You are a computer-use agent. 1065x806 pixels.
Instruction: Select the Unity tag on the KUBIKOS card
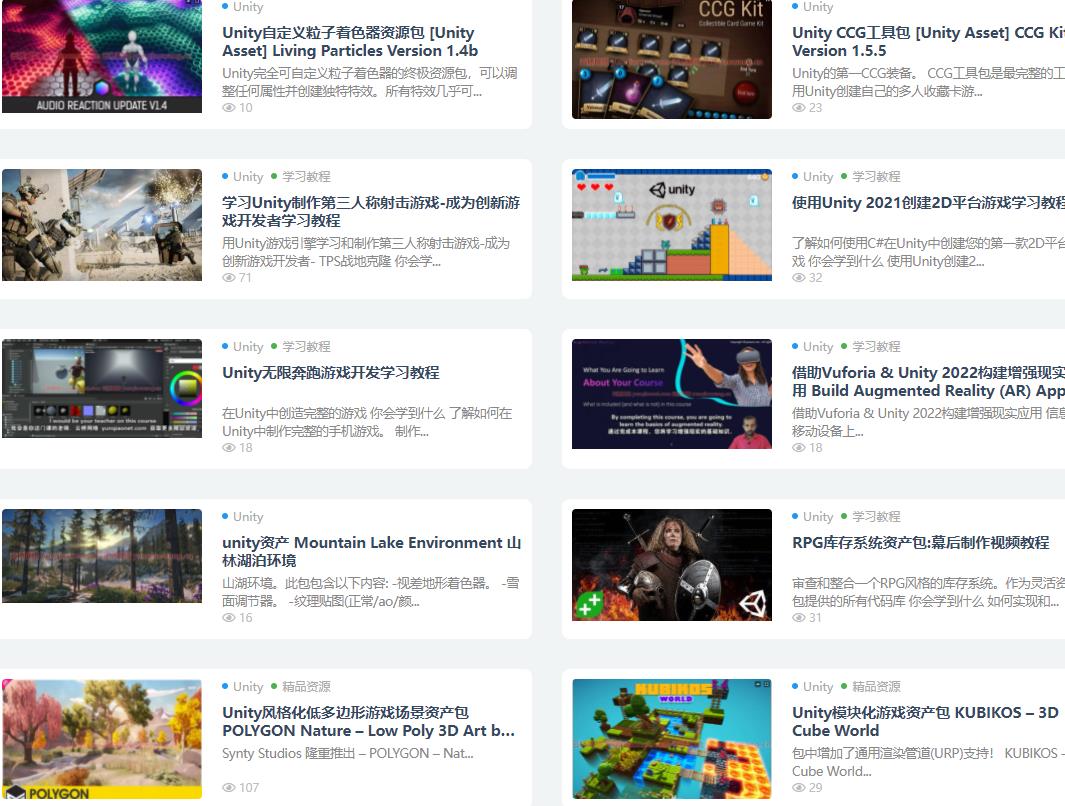[818, 686]
